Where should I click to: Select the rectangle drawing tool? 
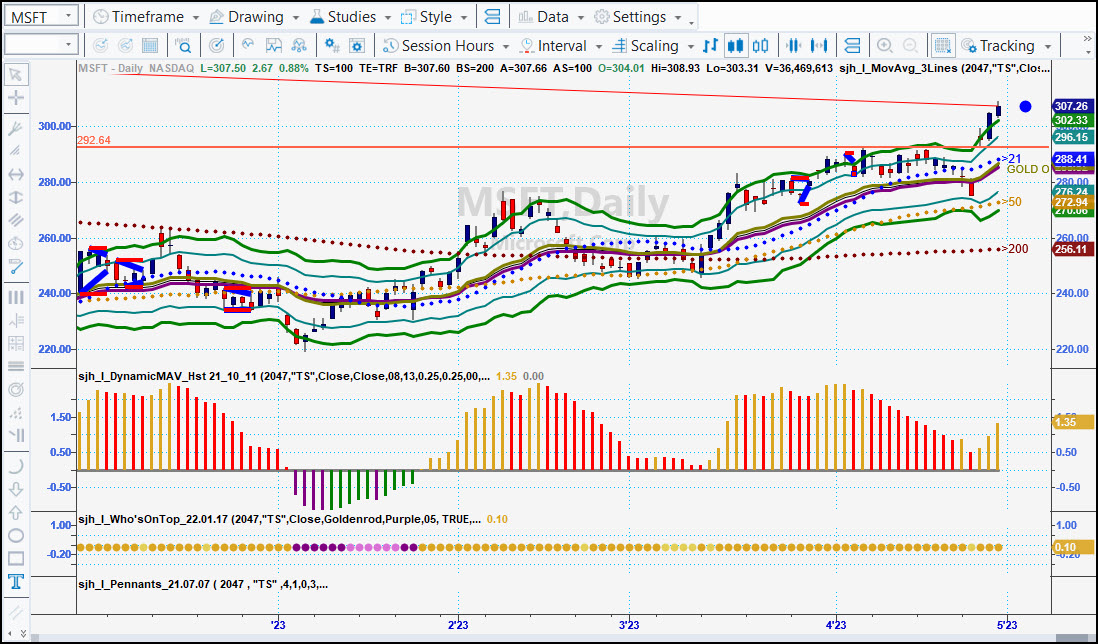tap(15, 559)
